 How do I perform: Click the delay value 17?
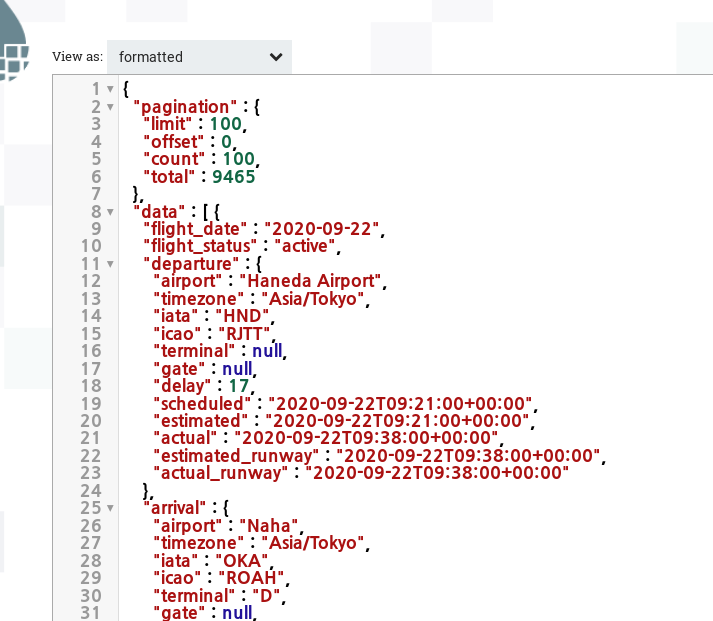pos(239,386)
